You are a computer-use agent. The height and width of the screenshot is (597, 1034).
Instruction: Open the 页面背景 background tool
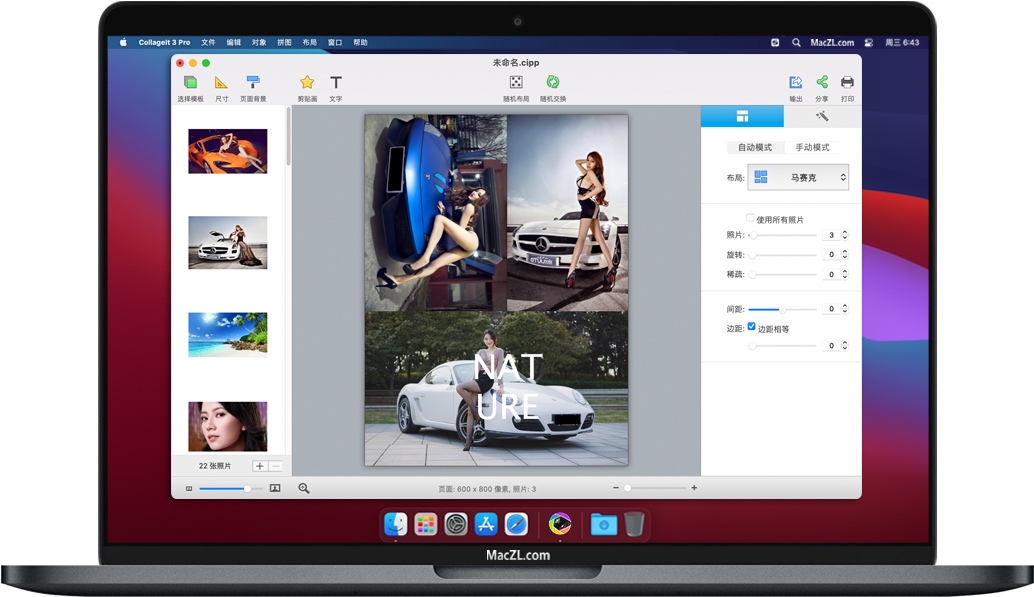tap(253, 88)
